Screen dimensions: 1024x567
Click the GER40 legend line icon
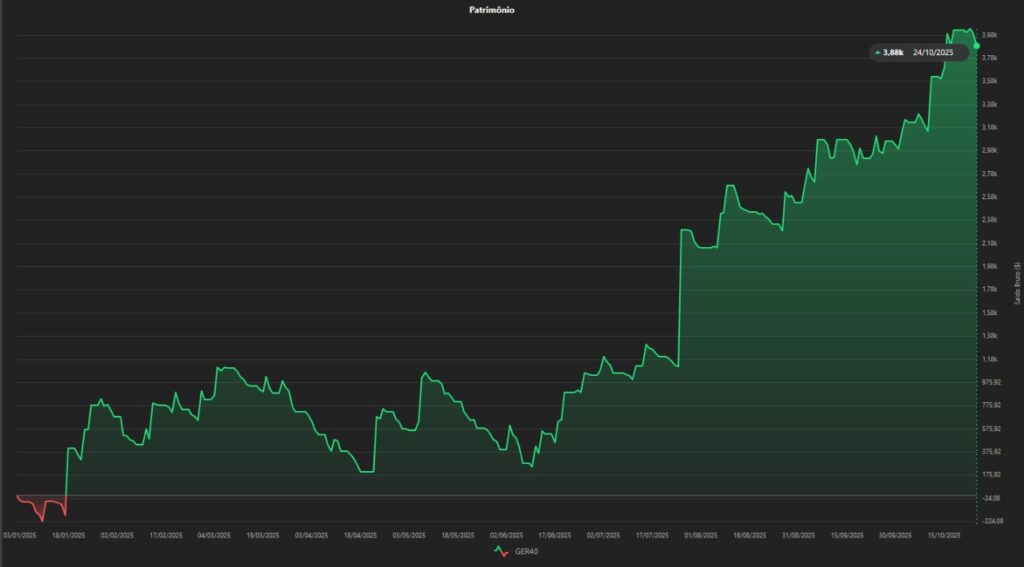(x=500, y=552)
